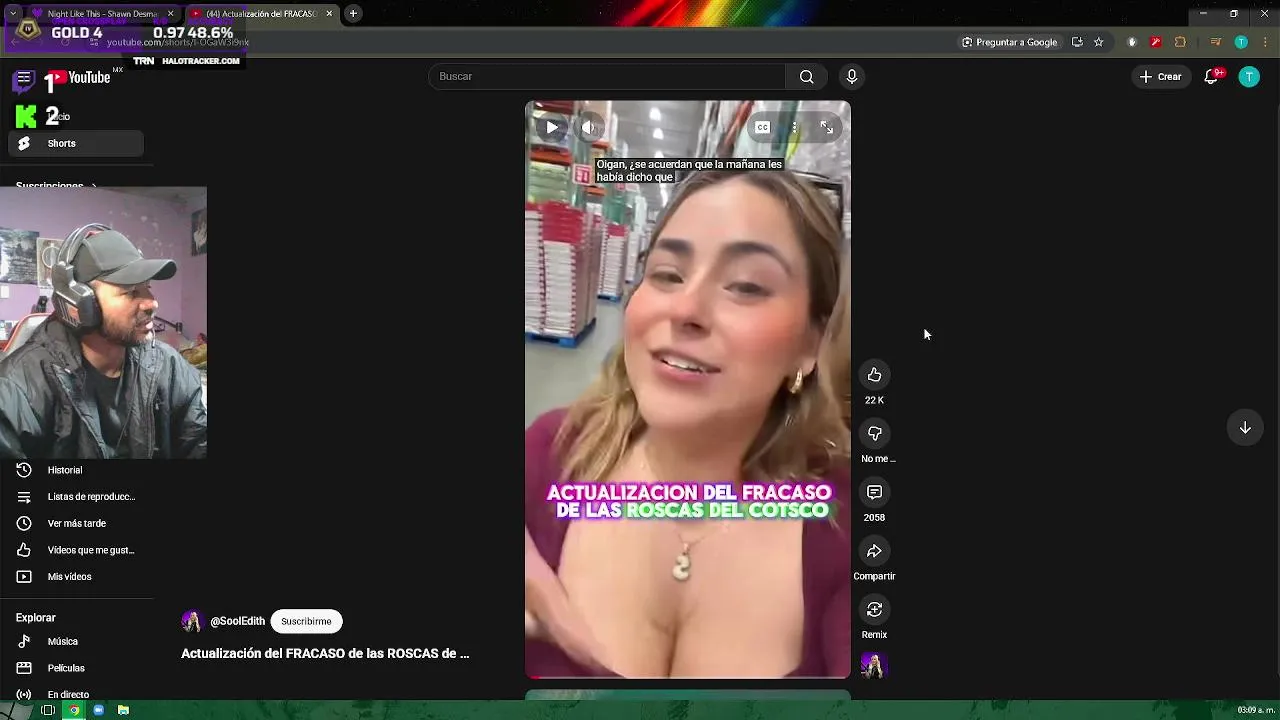This screenshot has height=720, width=1280.
Task: Mute the Shorts video volume
Action: pos(589,127)
